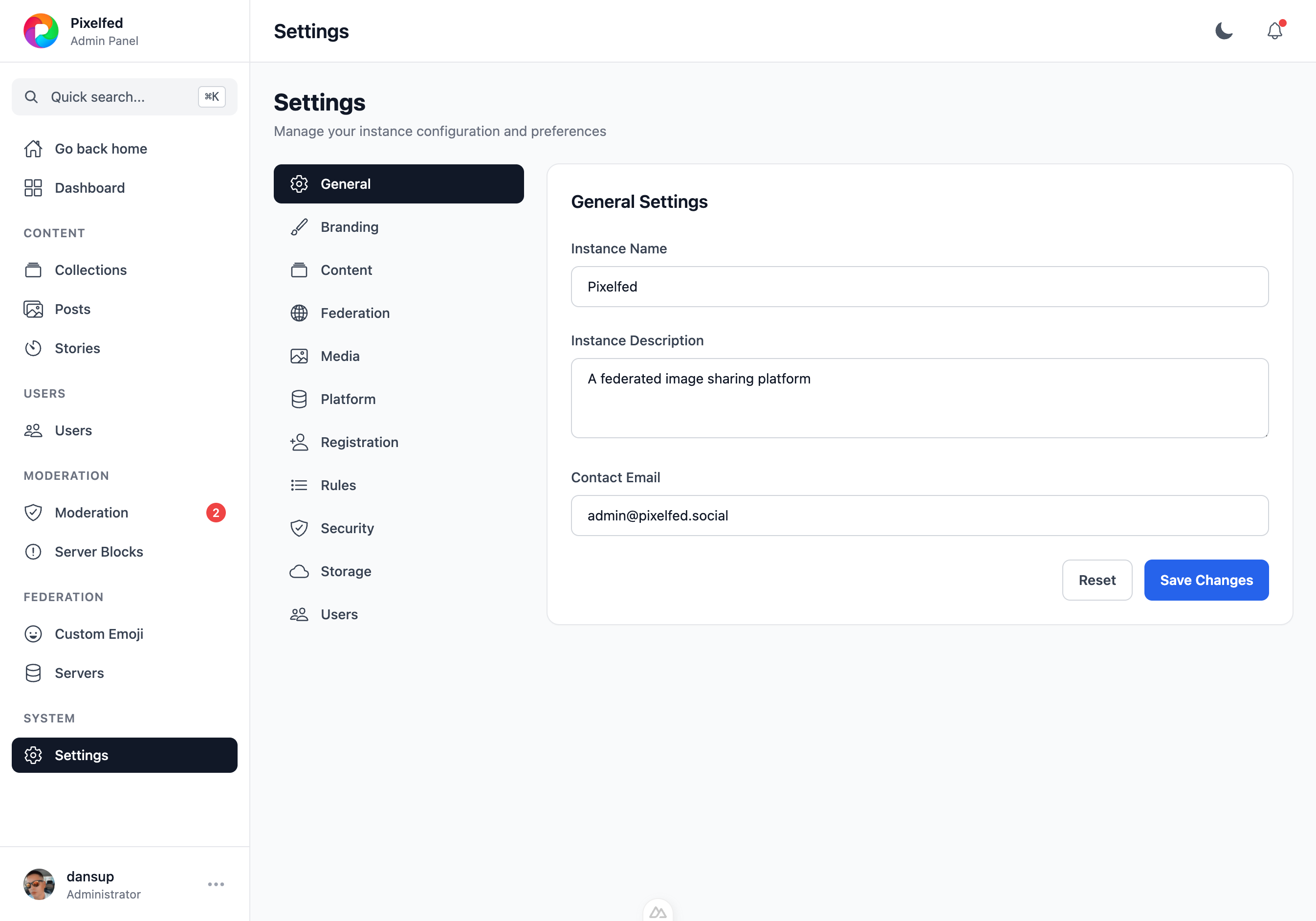Click the Federation globe icon

[299, 313]
